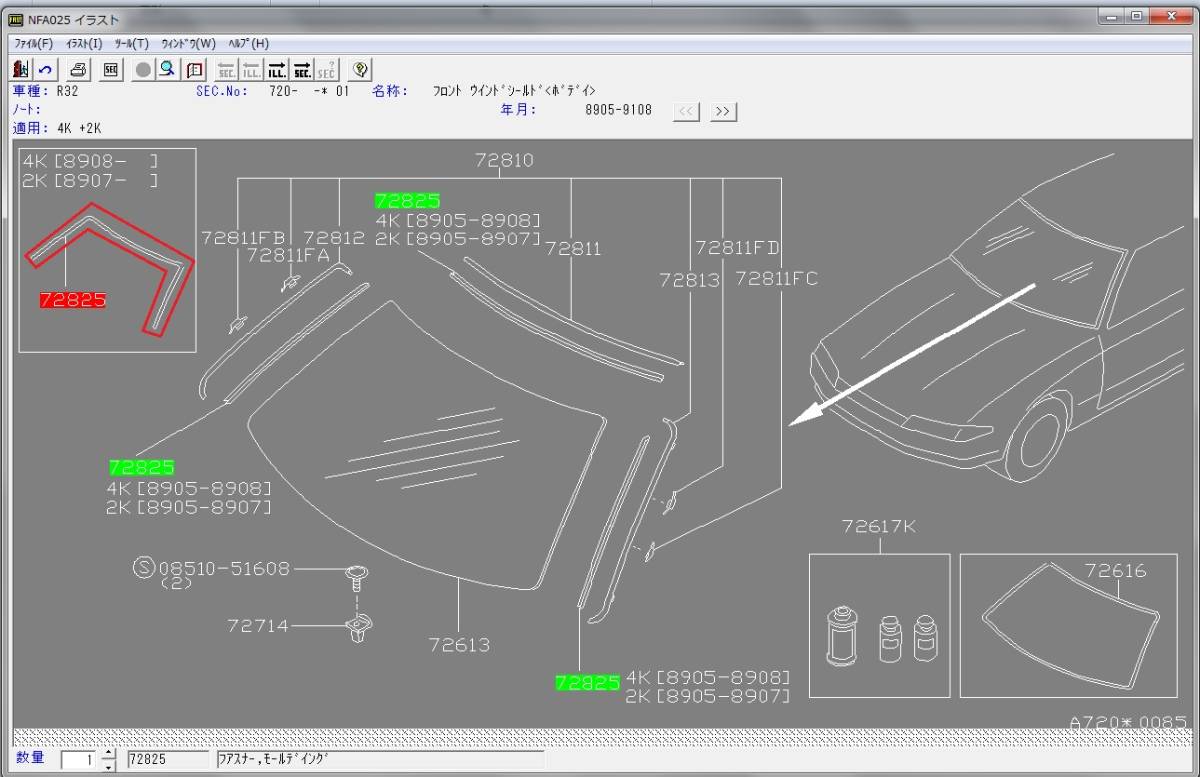The height and width of the screenshot is (777, 1200).
Task: Go to next section with SEC. arrow
Action: coord(302,69)
